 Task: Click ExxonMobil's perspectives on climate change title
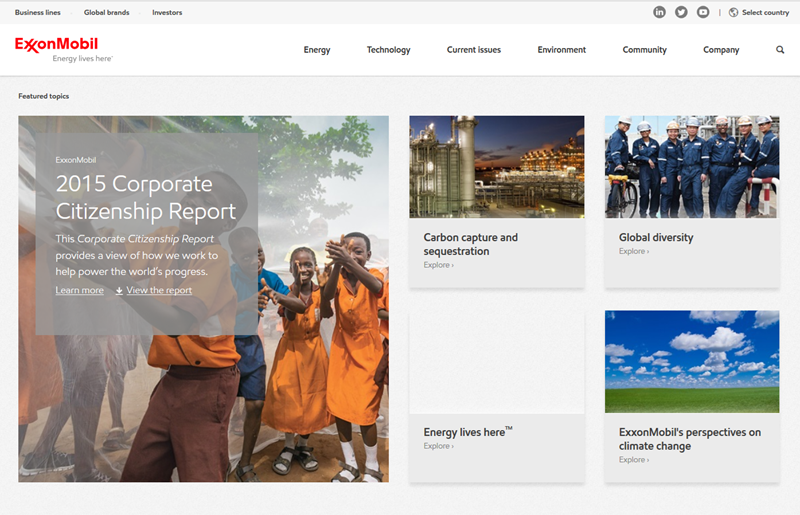coord(690,439)
